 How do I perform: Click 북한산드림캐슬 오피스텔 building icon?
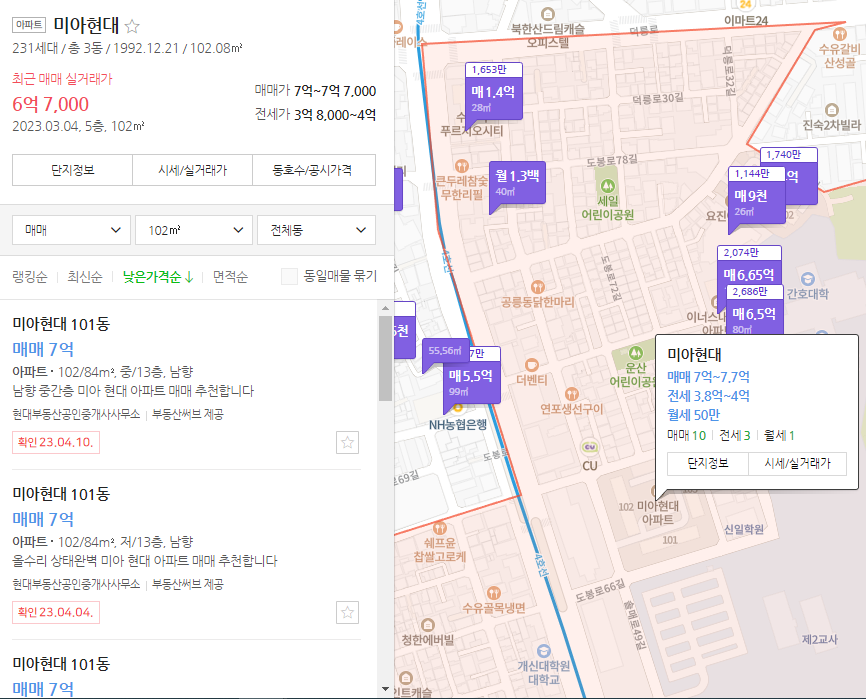(x=547, y=13)
